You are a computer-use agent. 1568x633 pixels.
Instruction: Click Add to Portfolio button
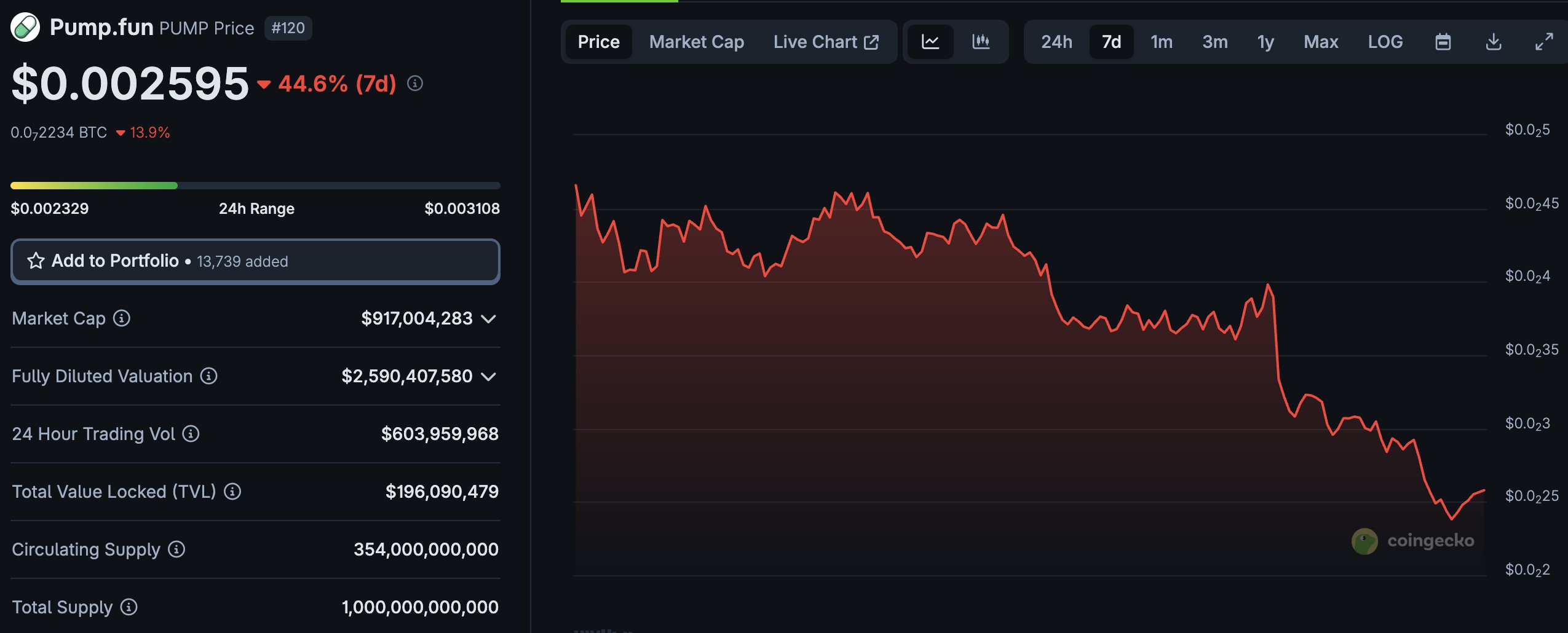click(x=255, y=261)
